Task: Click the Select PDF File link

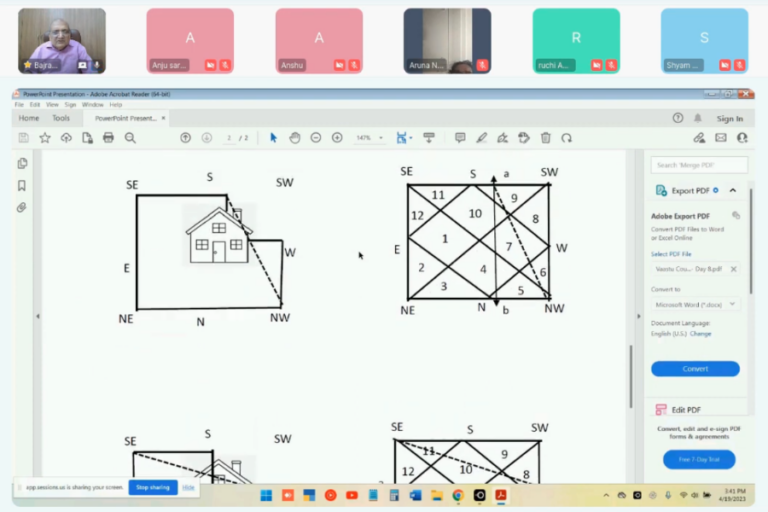Action: [x=671, y=254]
